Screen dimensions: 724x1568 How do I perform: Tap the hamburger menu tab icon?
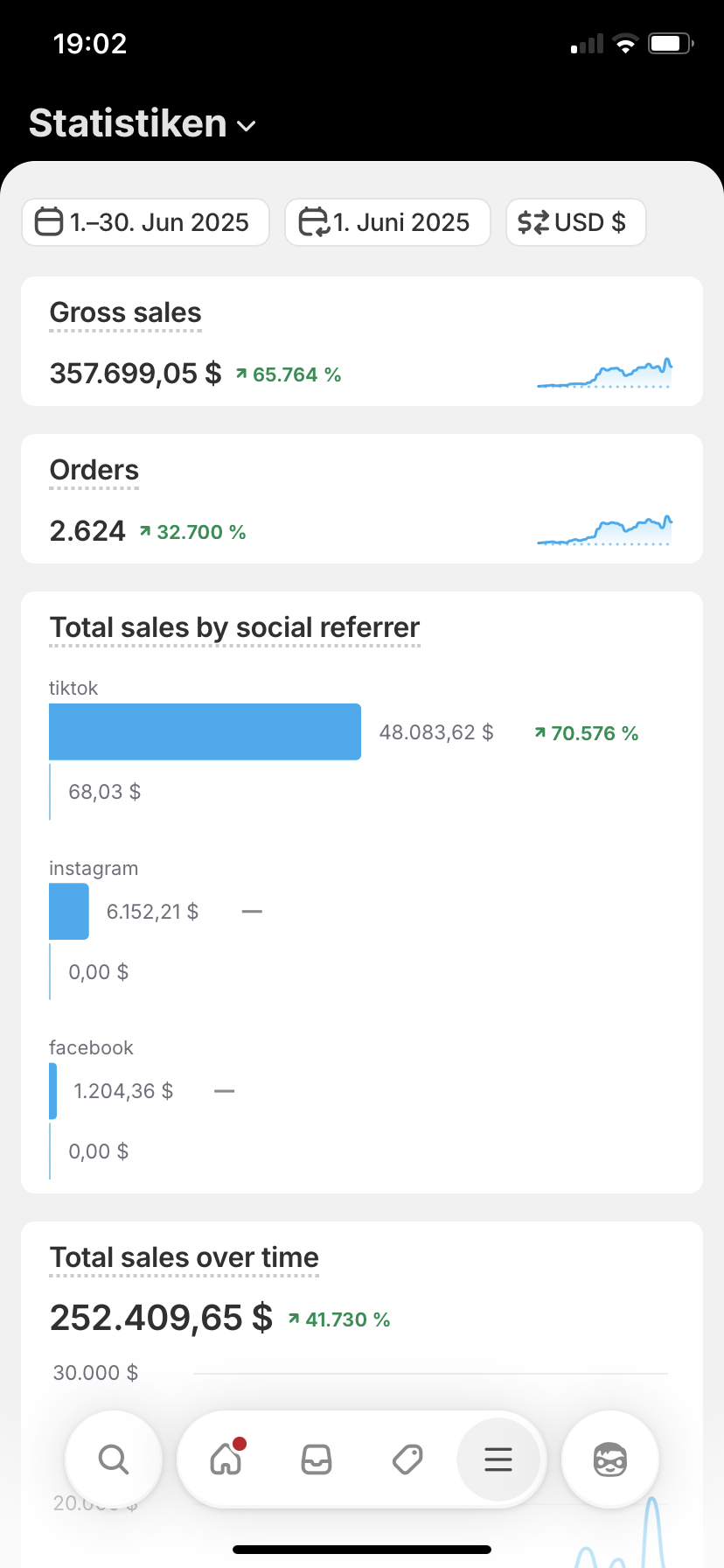pyautogui.click(x=498, y=1459)
